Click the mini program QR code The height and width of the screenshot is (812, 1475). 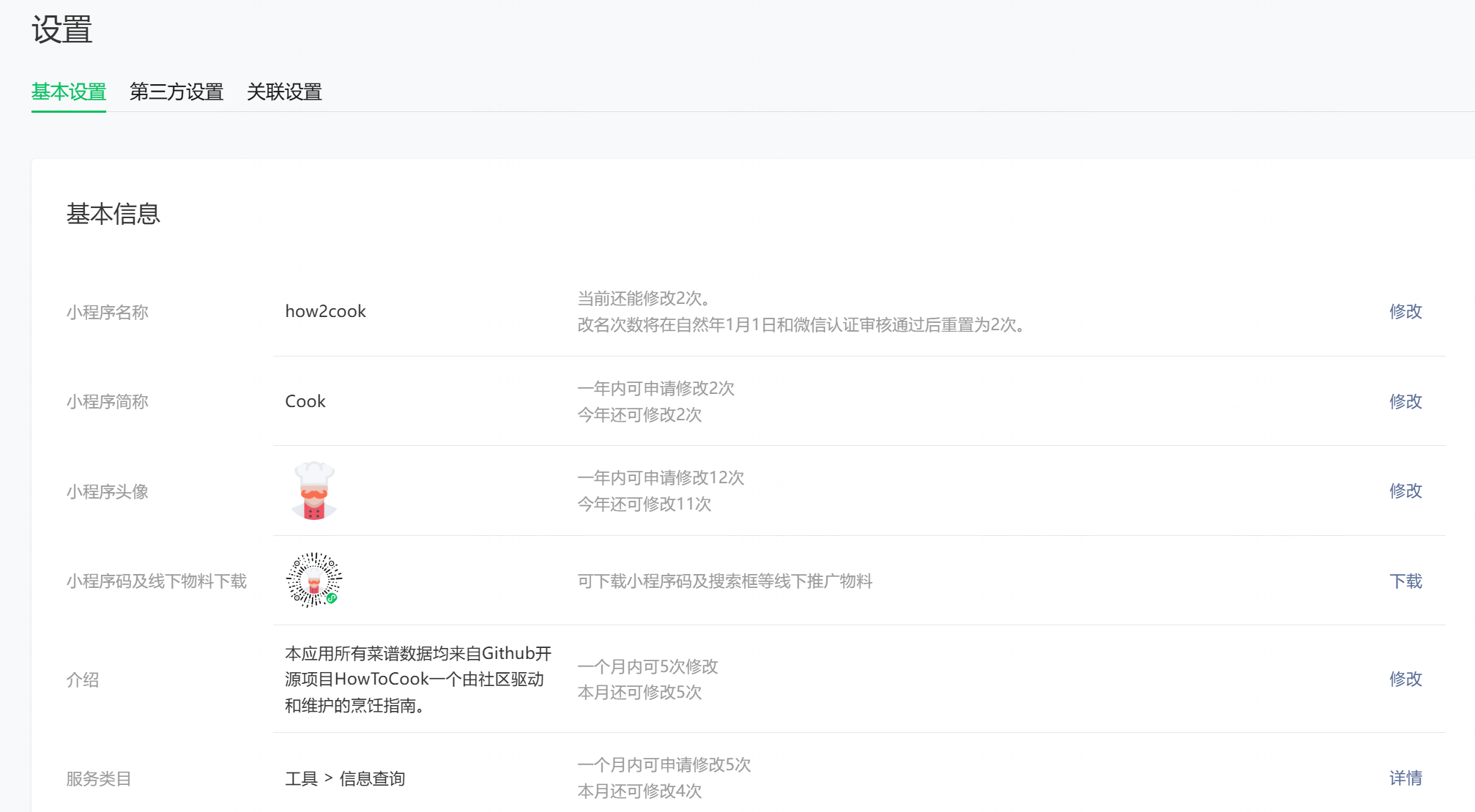pyautogui.click(x=313, y=580)
